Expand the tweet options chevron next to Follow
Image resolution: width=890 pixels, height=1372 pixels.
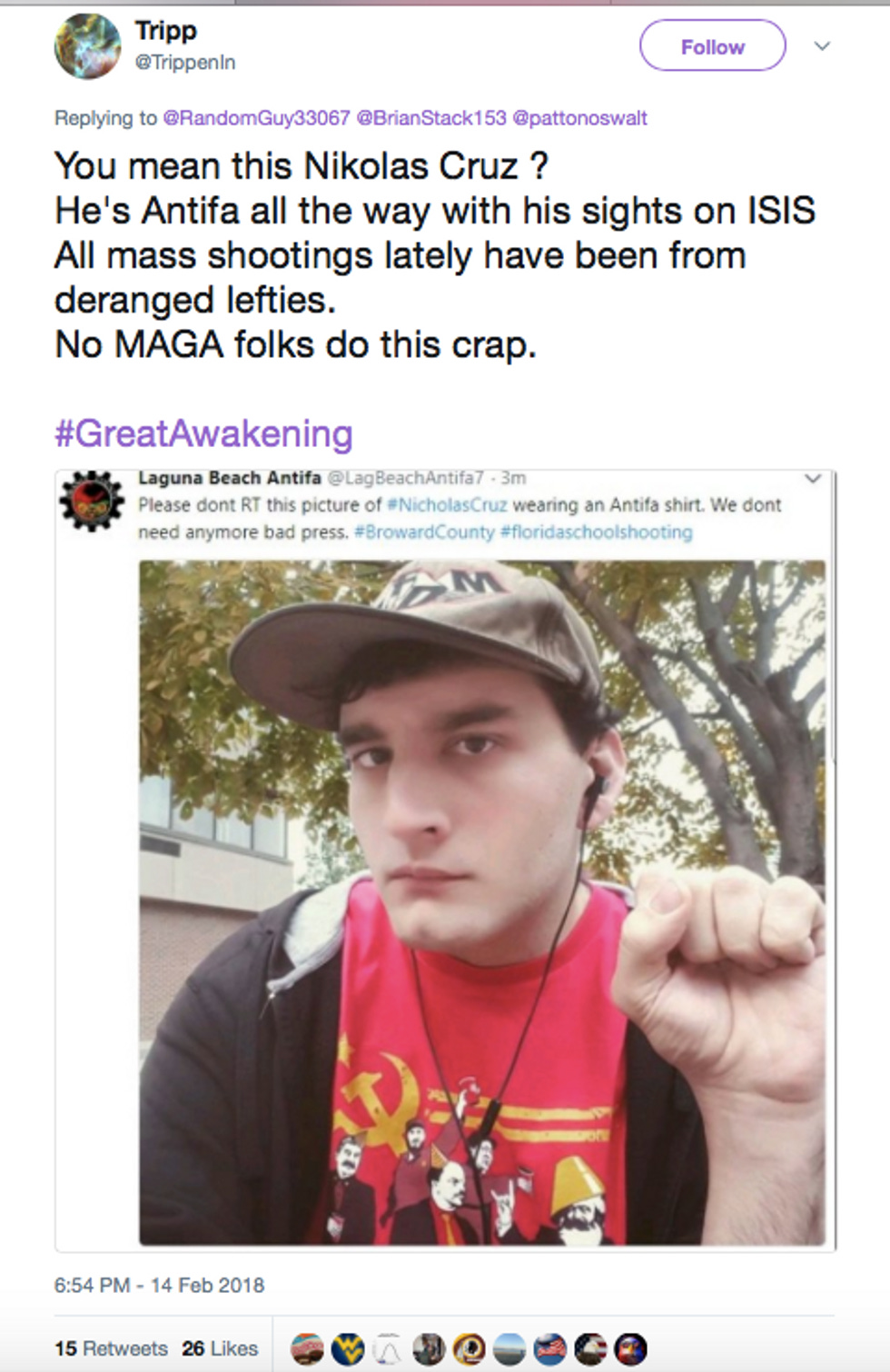tap(822, 46)
